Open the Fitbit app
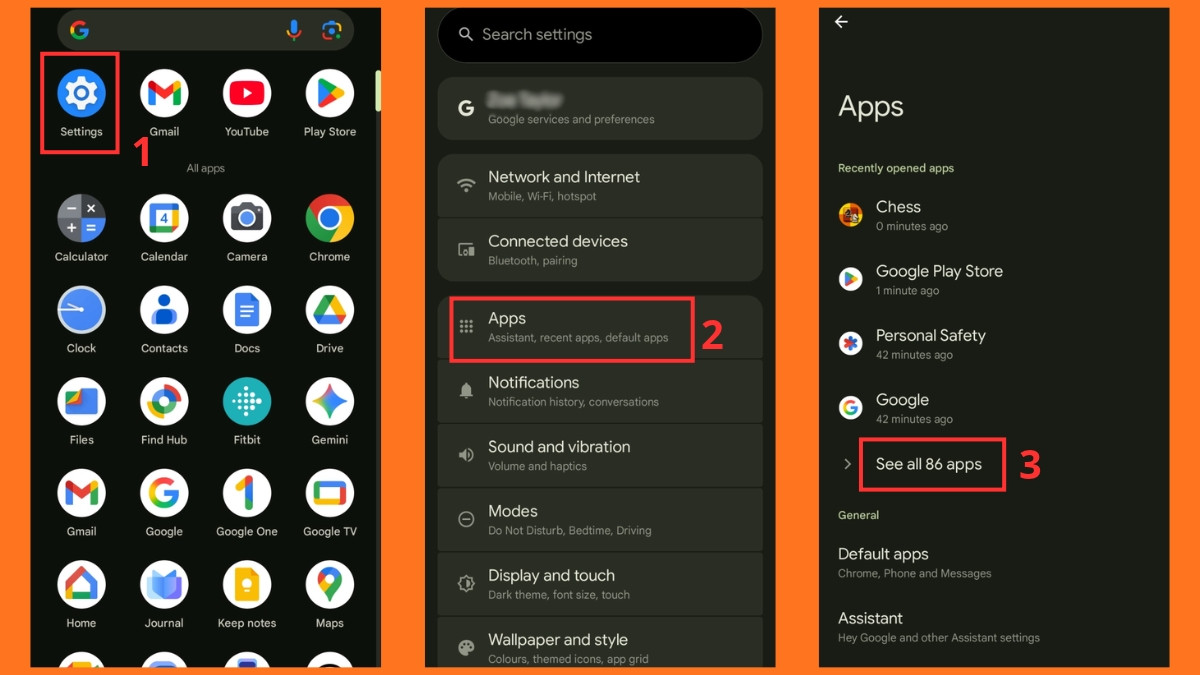Image resolution: width=1200 pixels, height=675 pixels. tap(247, 402)
